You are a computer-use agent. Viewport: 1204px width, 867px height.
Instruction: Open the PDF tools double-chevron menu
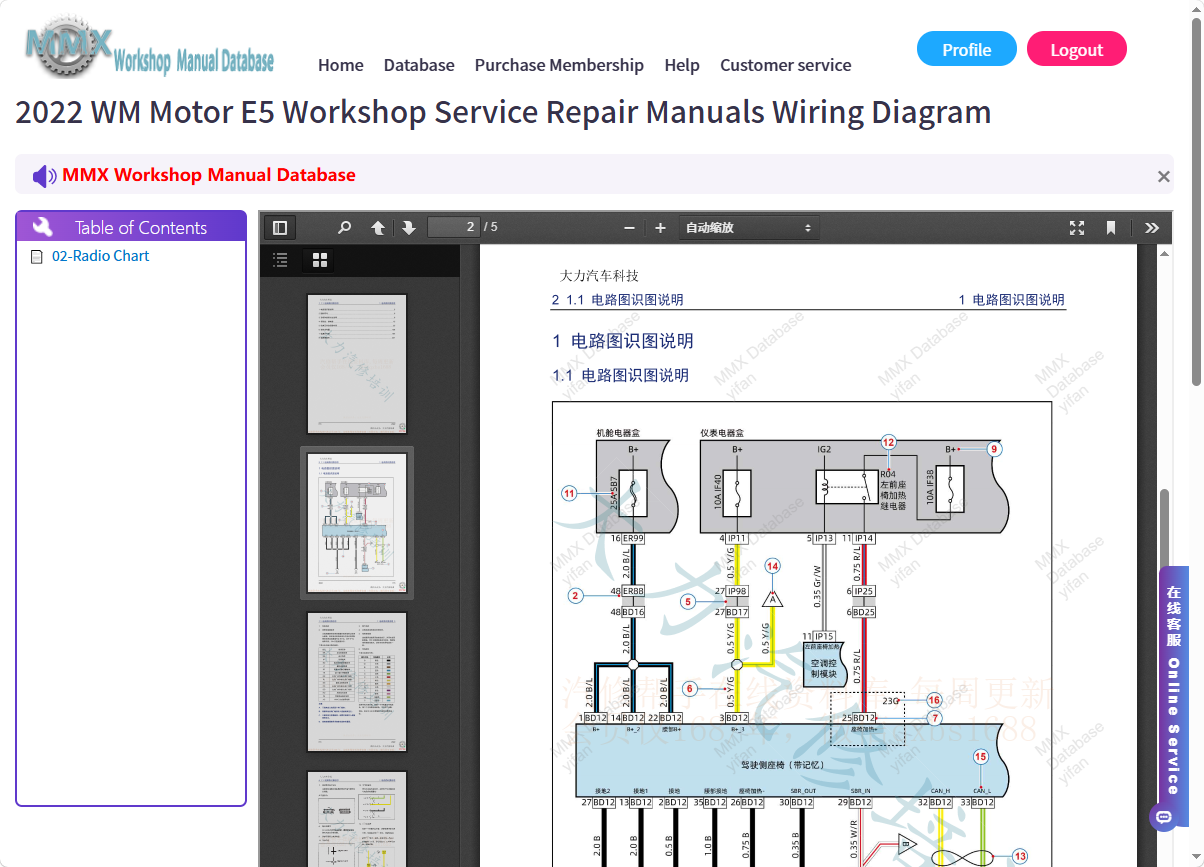point(1152,228)
